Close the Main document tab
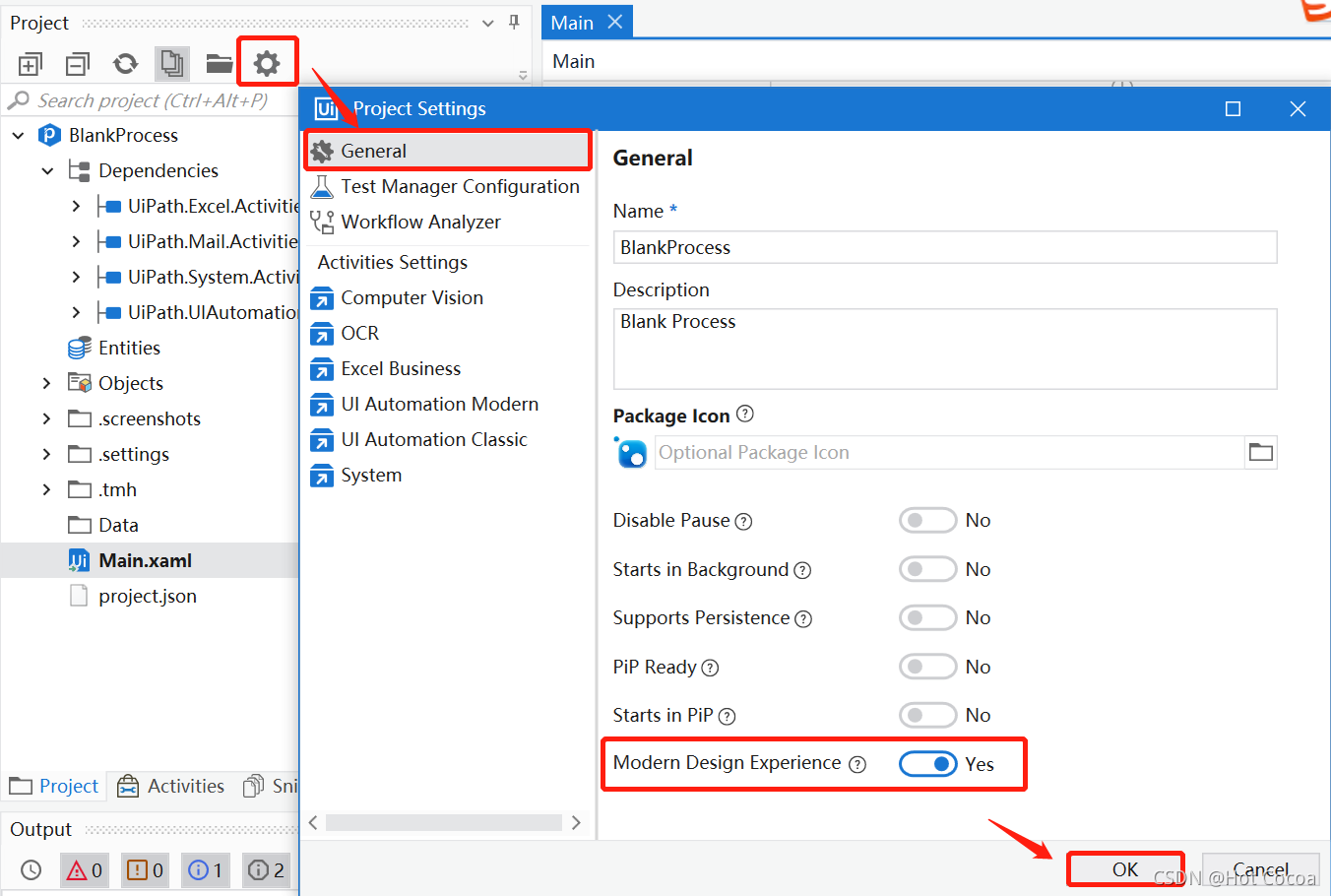Screen dimensions: 1331x896 (615, 22)
